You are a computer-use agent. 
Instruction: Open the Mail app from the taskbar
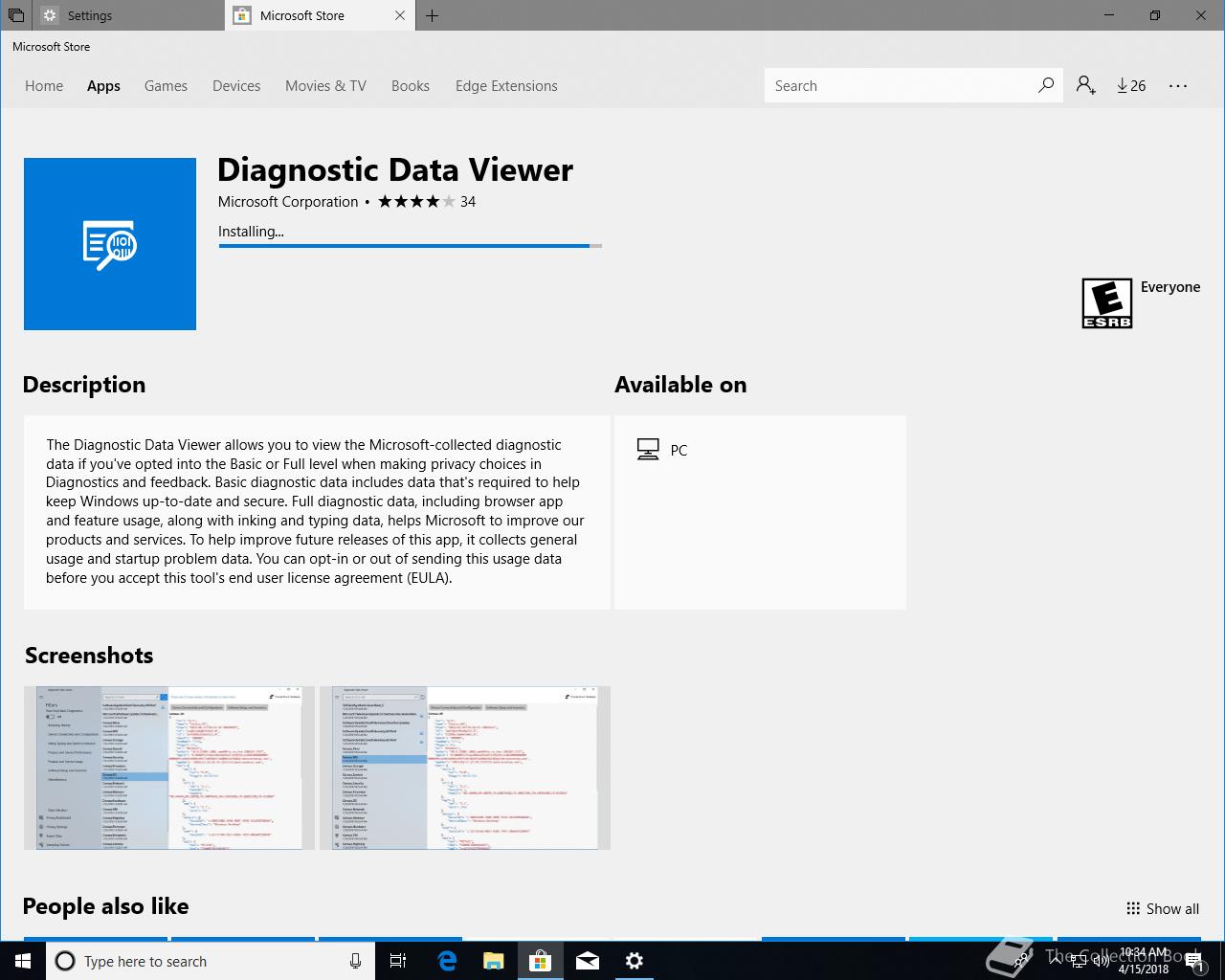click(x=588, y=961)
